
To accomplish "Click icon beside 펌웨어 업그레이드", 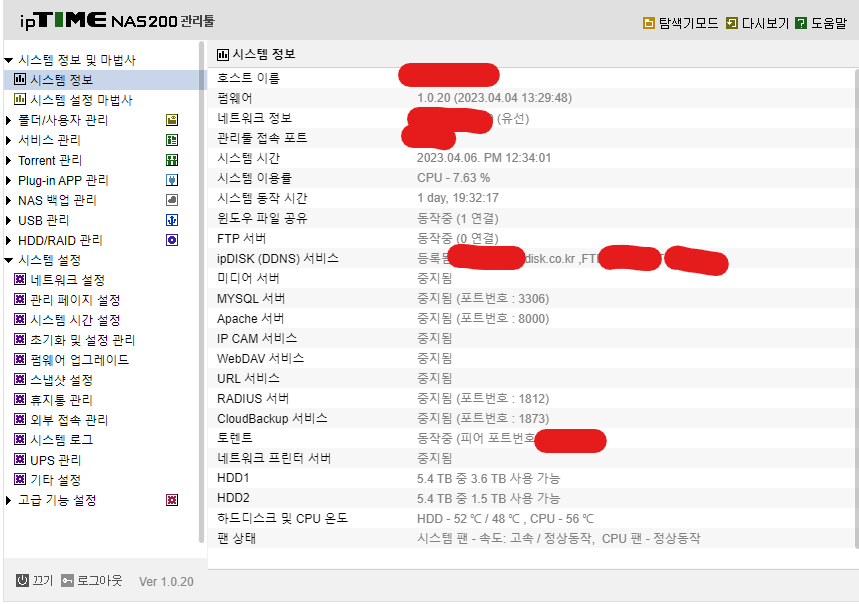I will (20, 359).
